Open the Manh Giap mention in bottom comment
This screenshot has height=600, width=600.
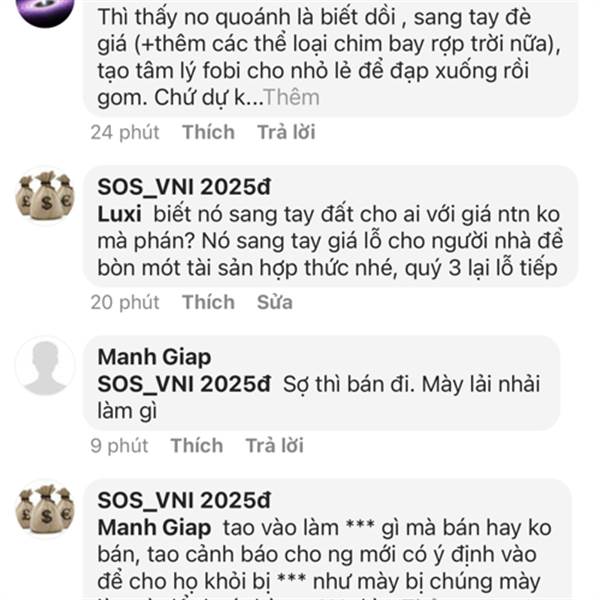click(x=154, y=528)
